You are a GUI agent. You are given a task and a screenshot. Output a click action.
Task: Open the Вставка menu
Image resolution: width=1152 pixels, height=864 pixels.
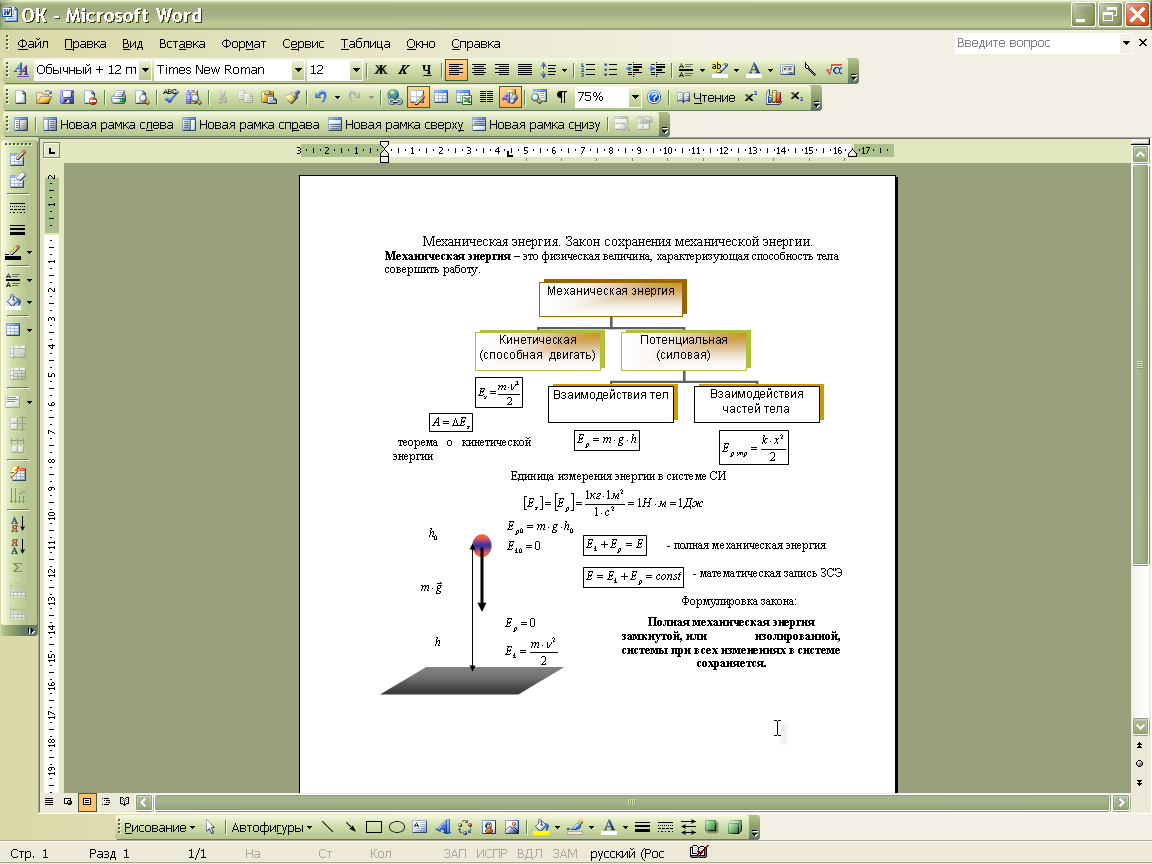tap(182, 43)
